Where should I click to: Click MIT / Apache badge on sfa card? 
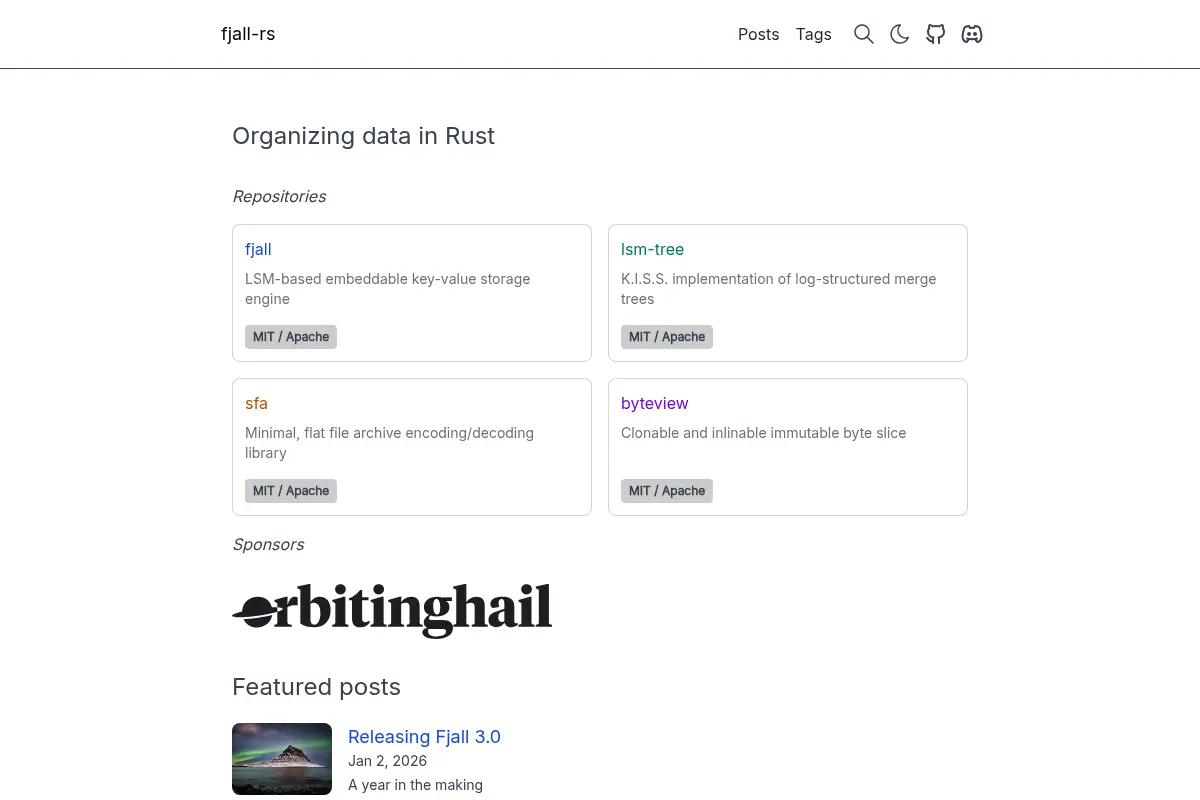pyautogui.click(x=291, y=491)
